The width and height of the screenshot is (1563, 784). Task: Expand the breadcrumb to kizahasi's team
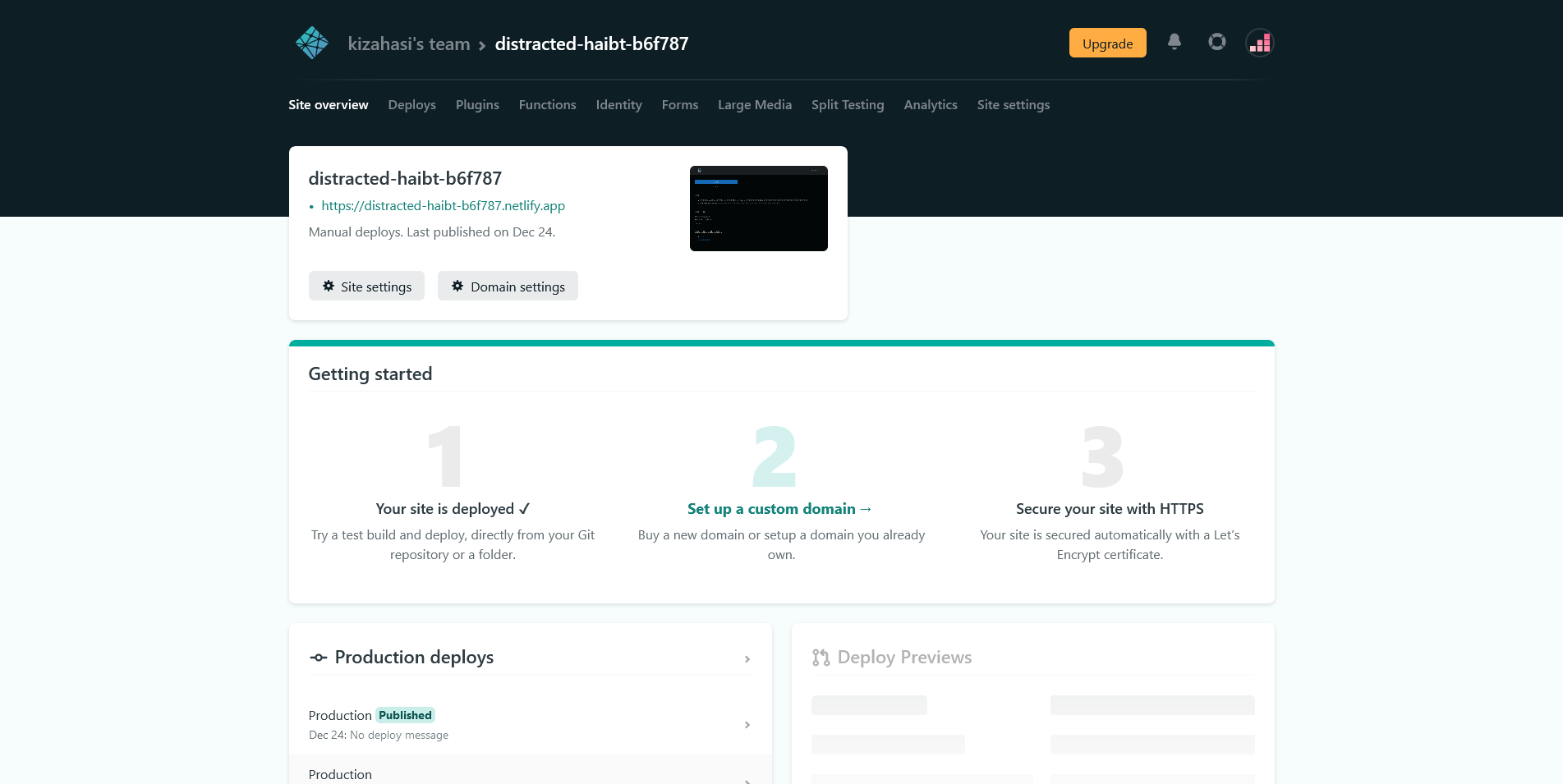pos(409,44)
